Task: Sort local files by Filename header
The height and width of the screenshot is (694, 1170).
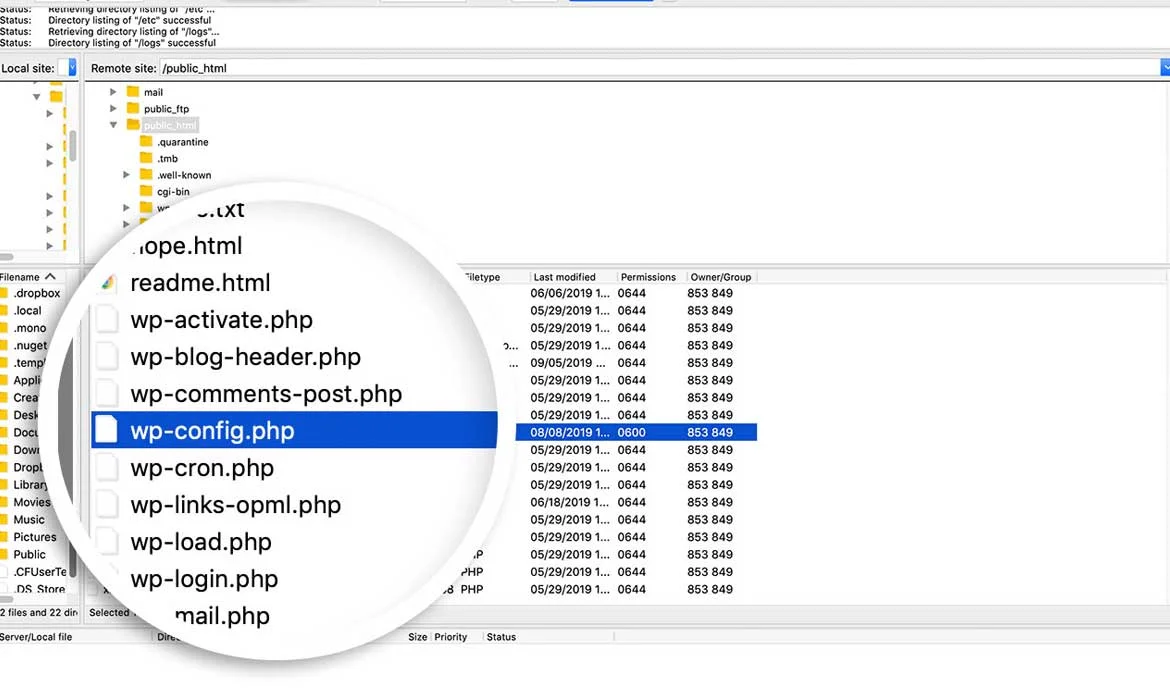Action: point(26,277)
